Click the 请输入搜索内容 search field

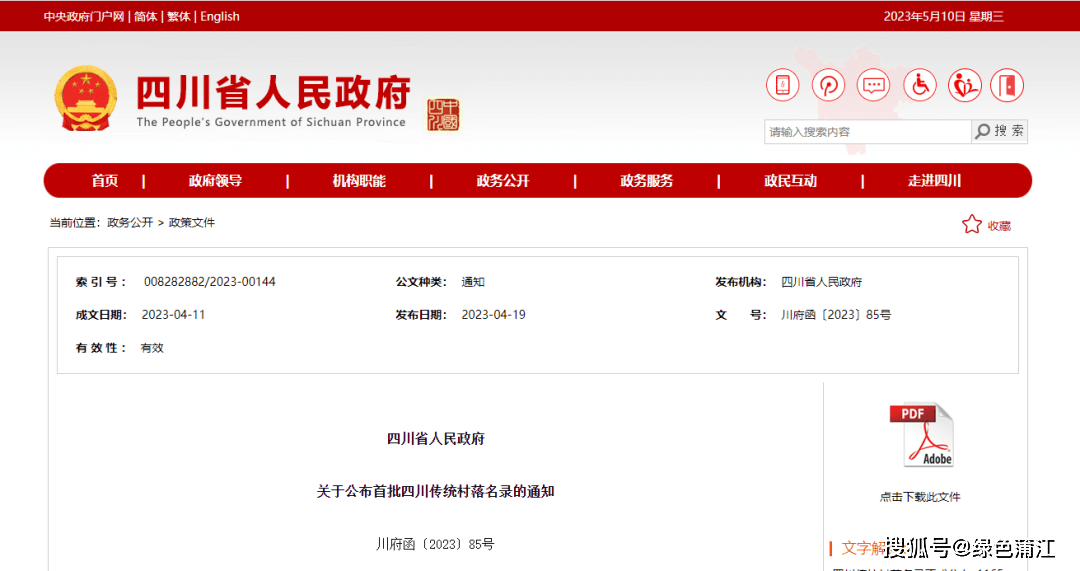pyautogui.click(x=866, y=132)
